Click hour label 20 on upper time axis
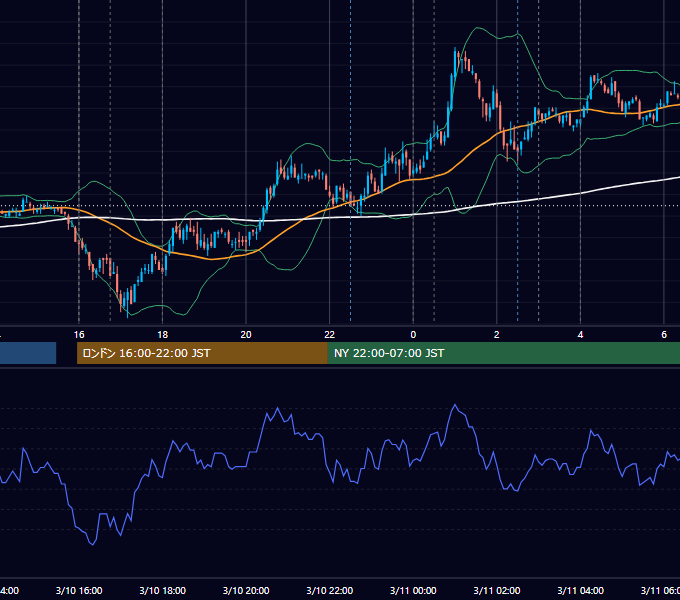The width and height of the screenshot is (680, 600). [x=246, y=335]
